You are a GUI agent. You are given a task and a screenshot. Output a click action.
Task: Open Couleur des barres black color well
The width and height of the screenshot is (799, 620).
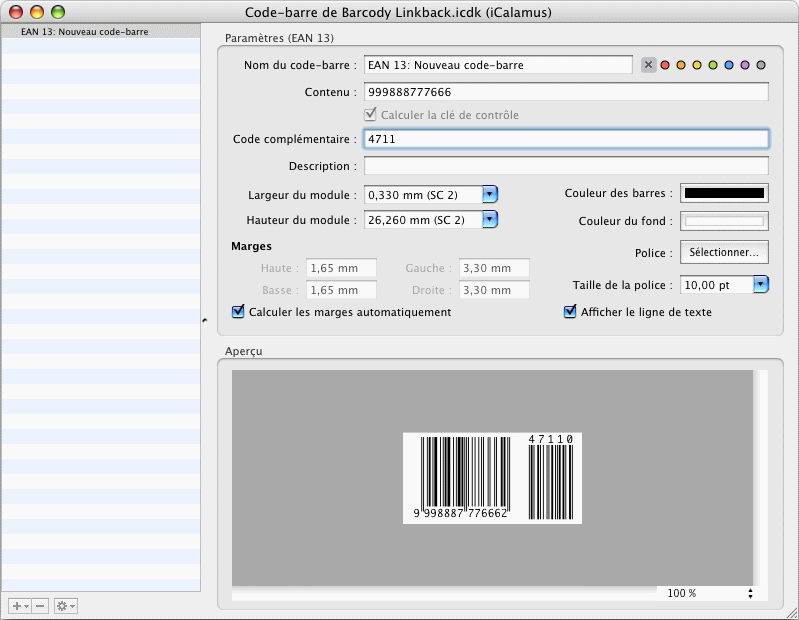click(724, 193)
